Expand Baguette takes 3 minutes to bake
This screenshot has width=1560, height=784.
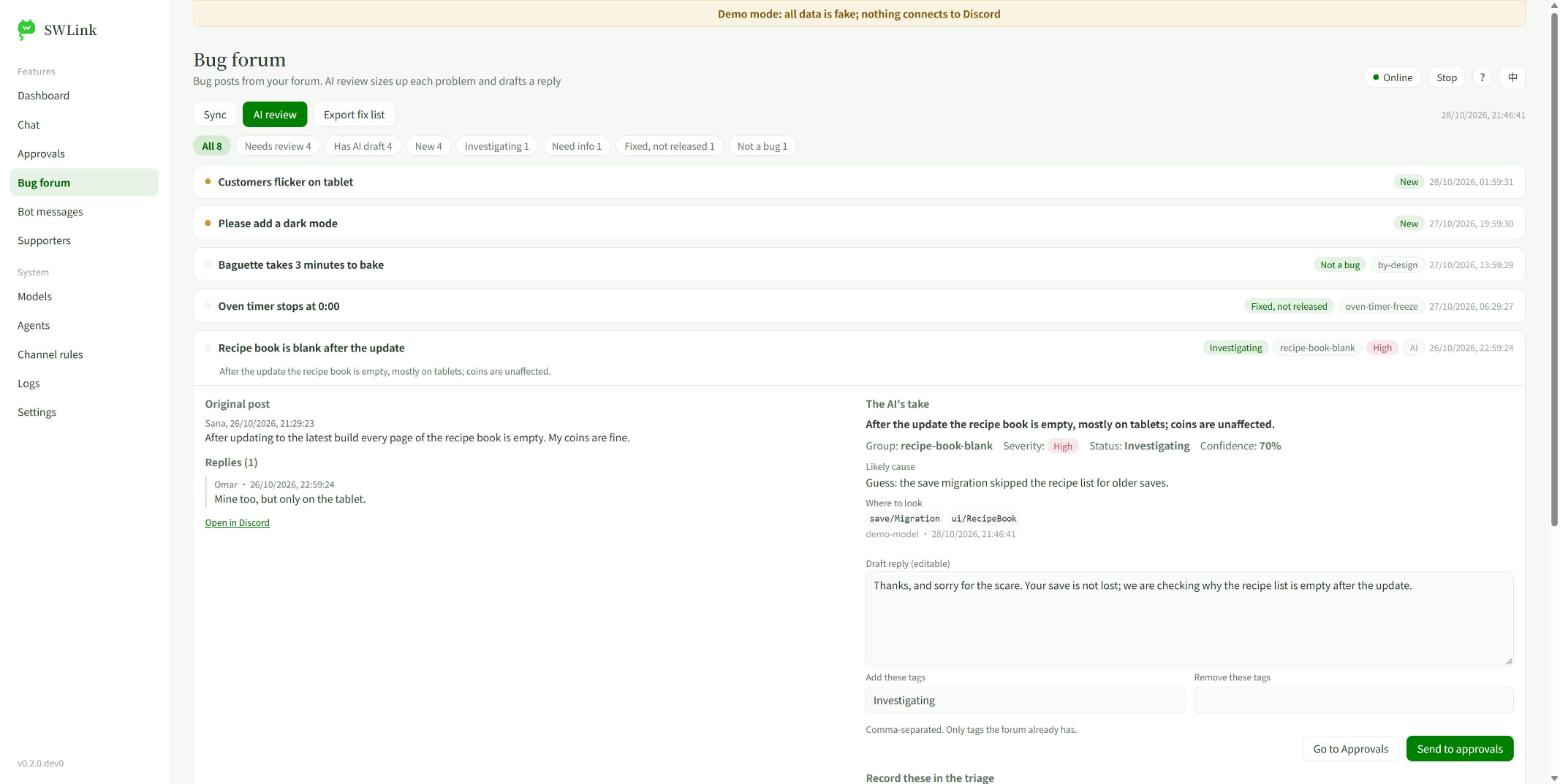coord(859,265)
